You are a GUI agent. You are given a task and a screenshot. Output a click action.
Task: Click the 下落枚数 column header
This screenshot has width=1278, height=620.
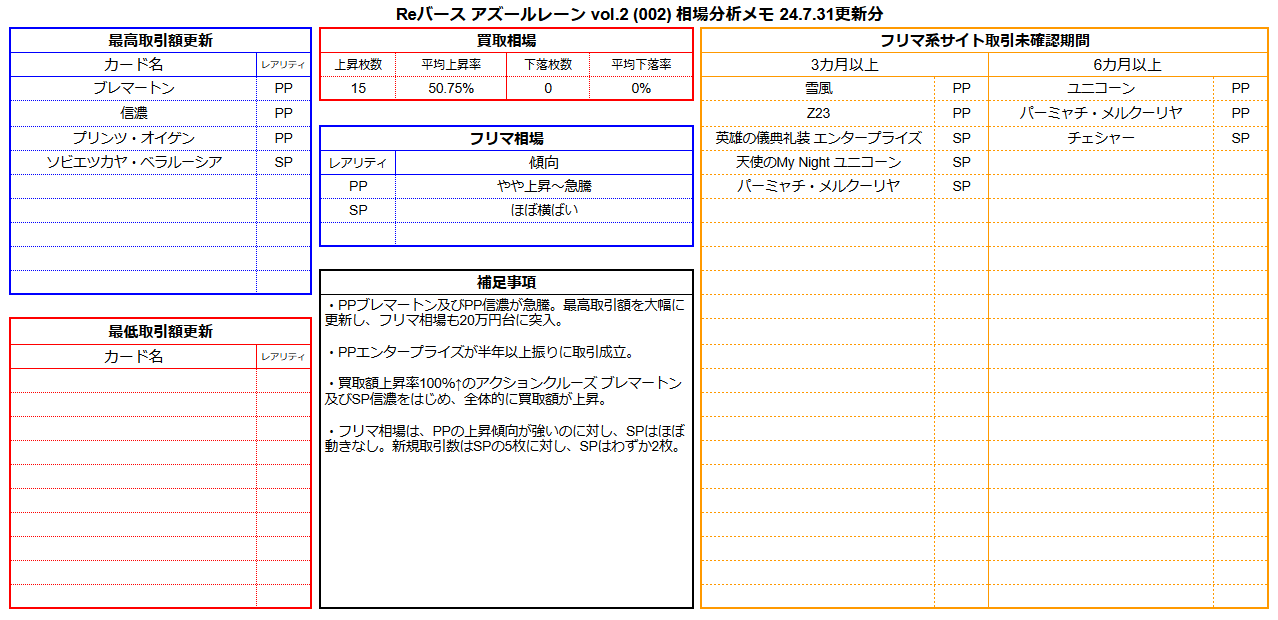(x=548, y=64)
